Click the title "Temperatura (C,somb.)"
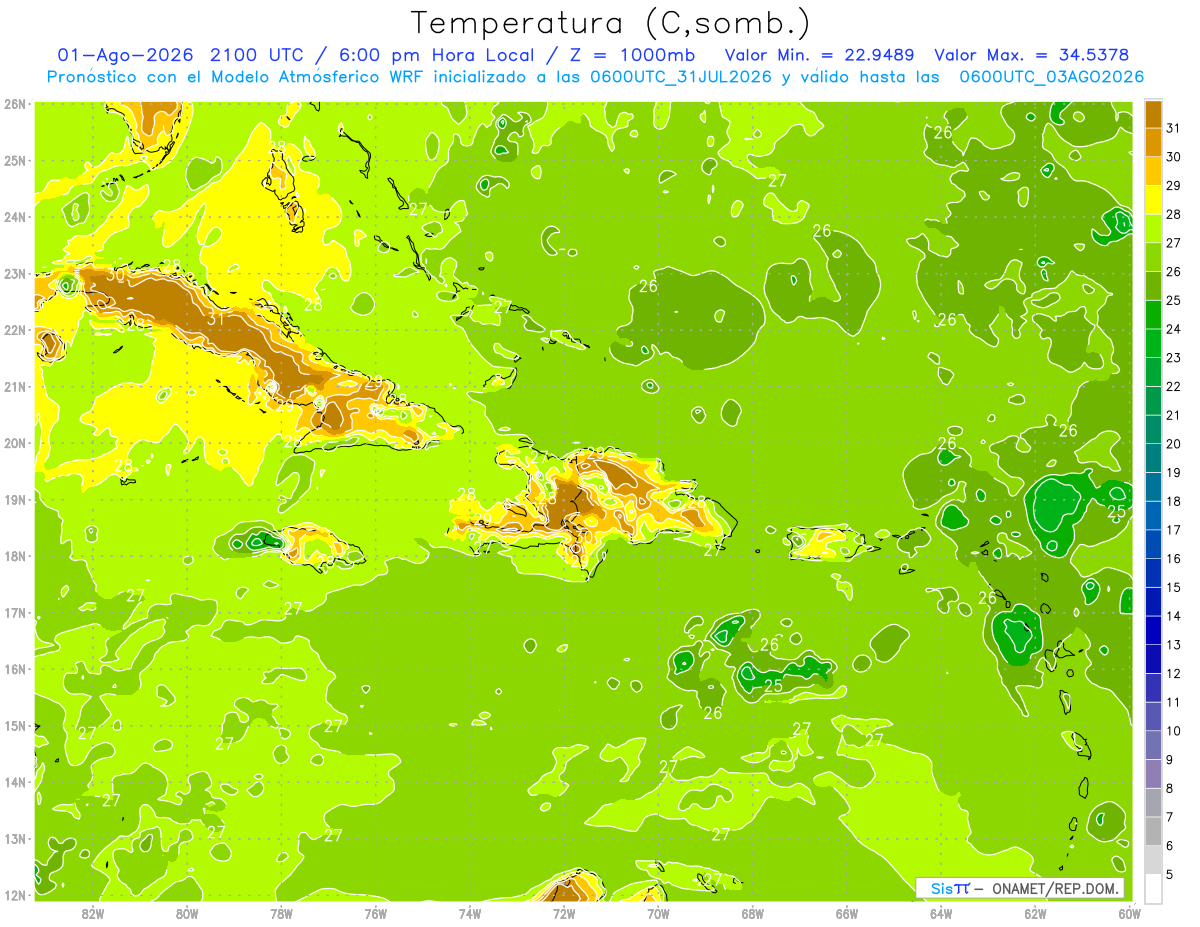 click(610, 24)
